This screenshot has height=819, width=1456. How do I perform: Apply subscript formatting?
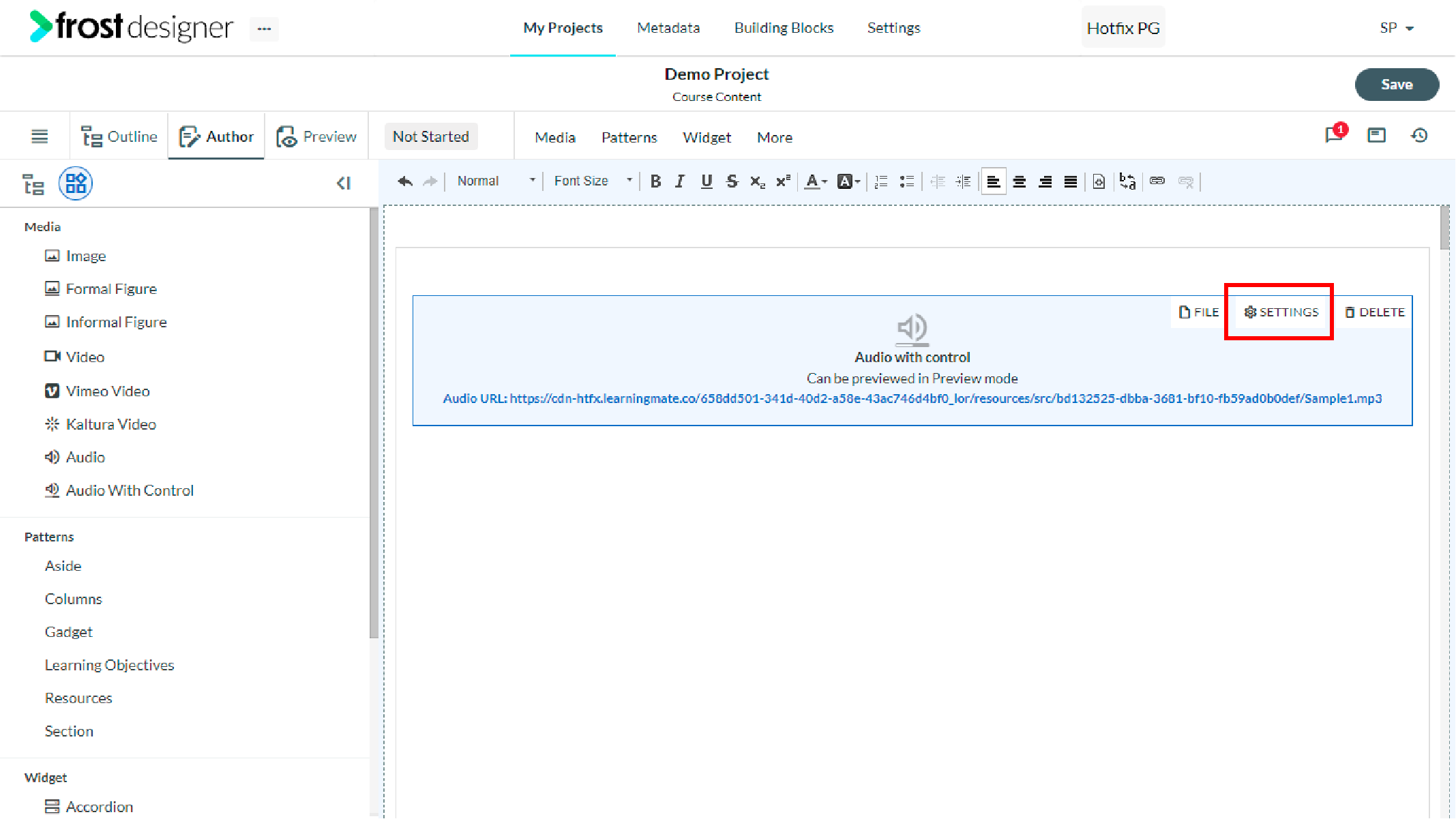(x=757, y=181)
